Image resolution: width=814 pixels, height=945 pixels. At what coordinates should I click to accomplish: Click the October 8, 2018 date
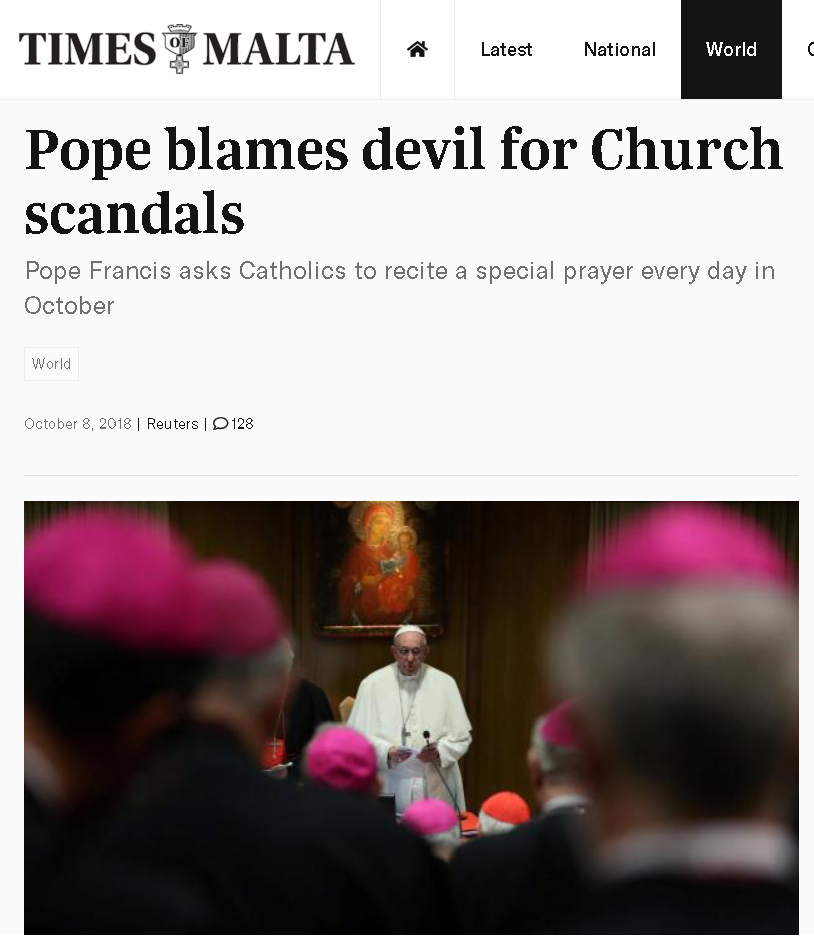[78, 424]
